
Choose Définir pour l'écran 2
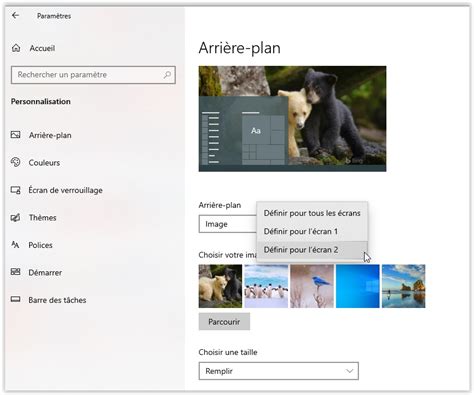tap(312, 250)
